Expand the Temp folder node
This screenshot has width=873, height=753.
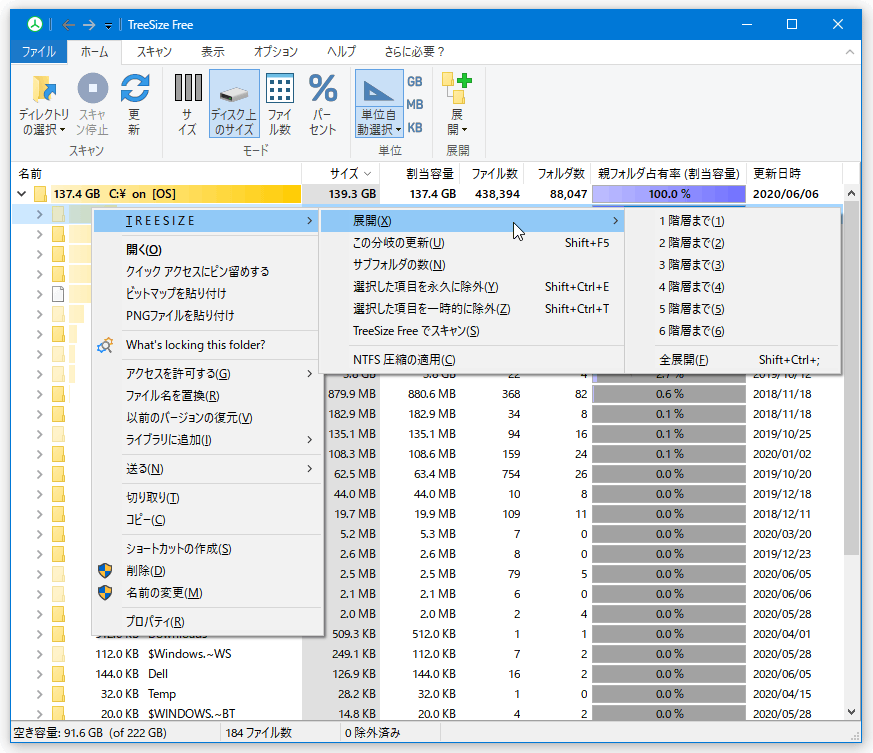[40, 694]
